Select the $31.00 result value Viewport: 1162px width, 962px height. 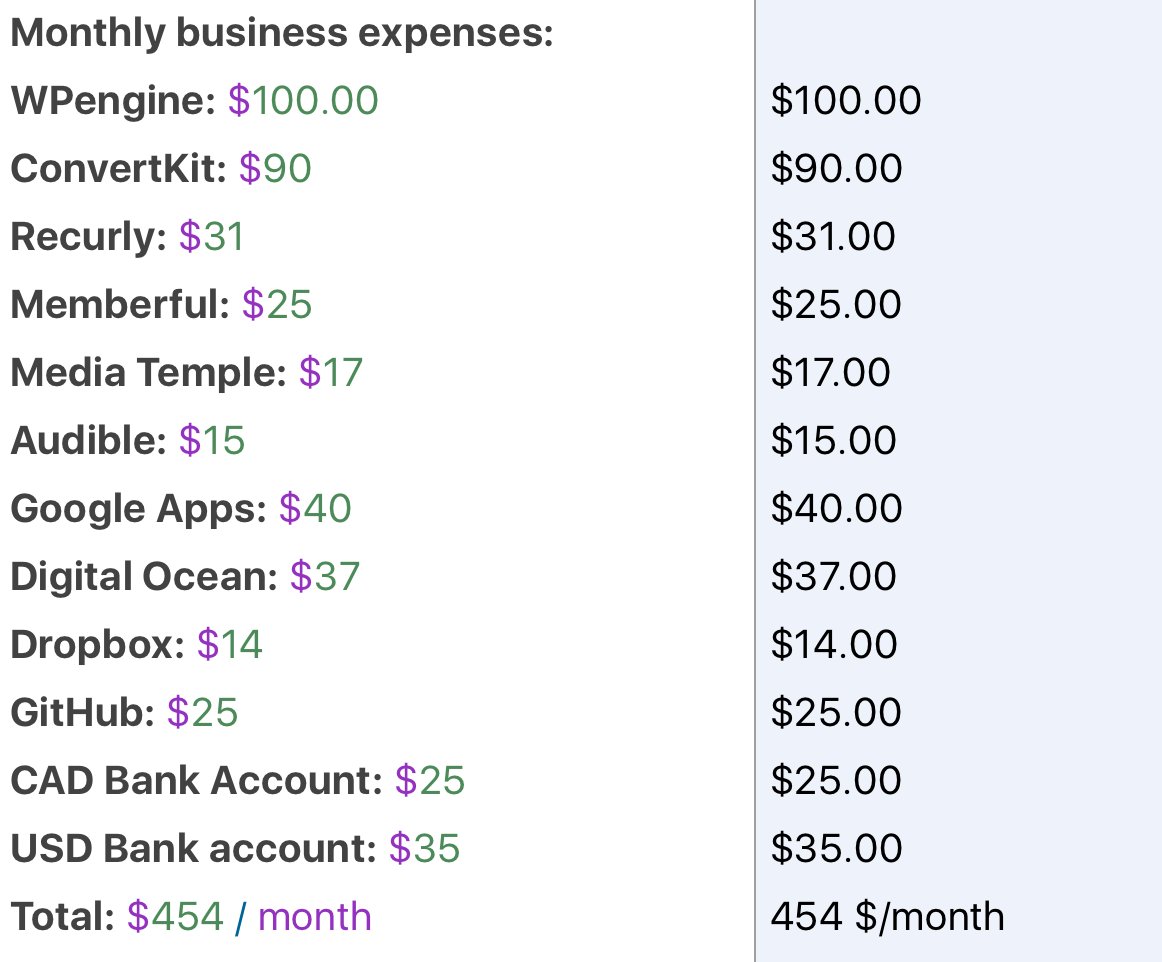pos(833,237)
